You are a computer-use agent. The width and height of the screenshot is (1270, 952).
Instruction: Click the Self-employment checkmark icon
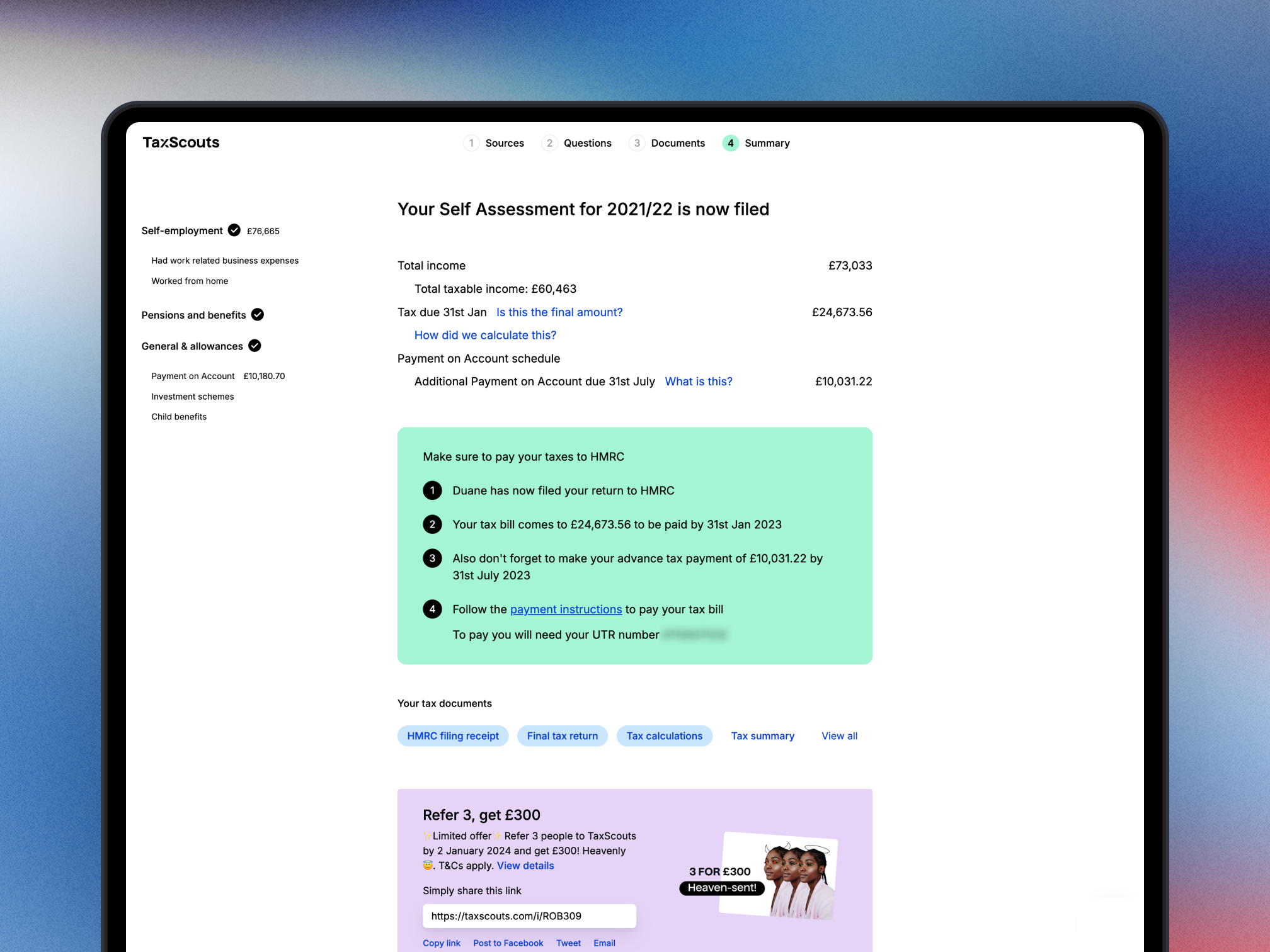pyautogui.click(x=234, y=230)
